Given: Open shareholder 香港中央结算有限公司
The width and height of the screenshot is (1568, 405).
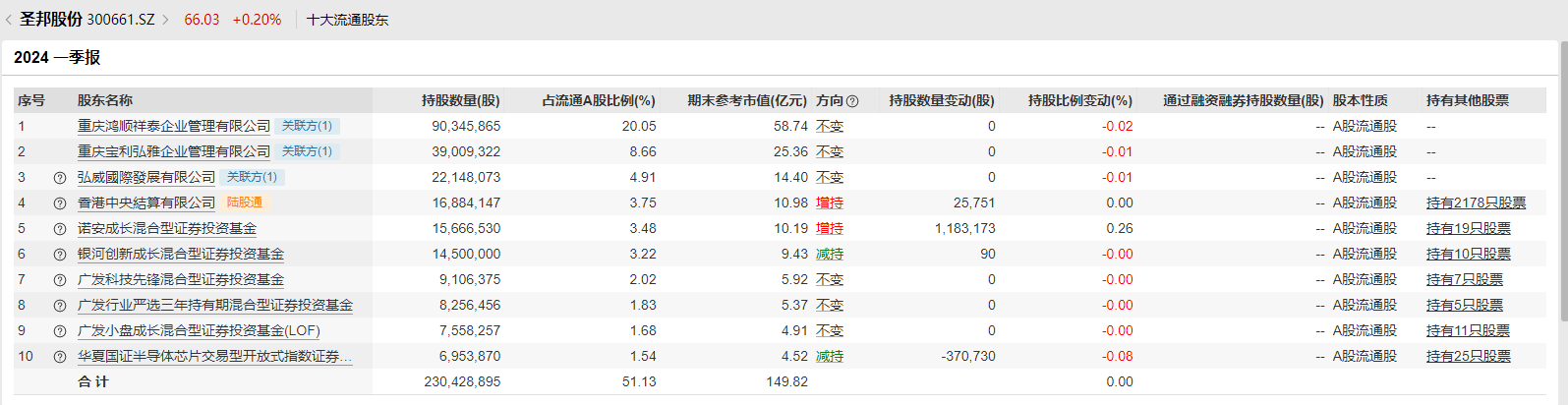Looking at the screenshot, I should coord(146,202).
